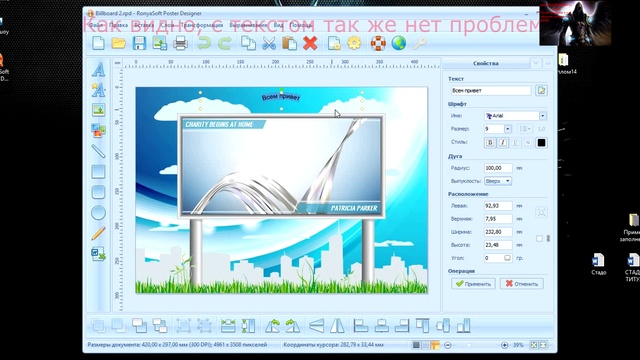Toggle italic text style
Viewport: 640px width, 360px height.
502,142
